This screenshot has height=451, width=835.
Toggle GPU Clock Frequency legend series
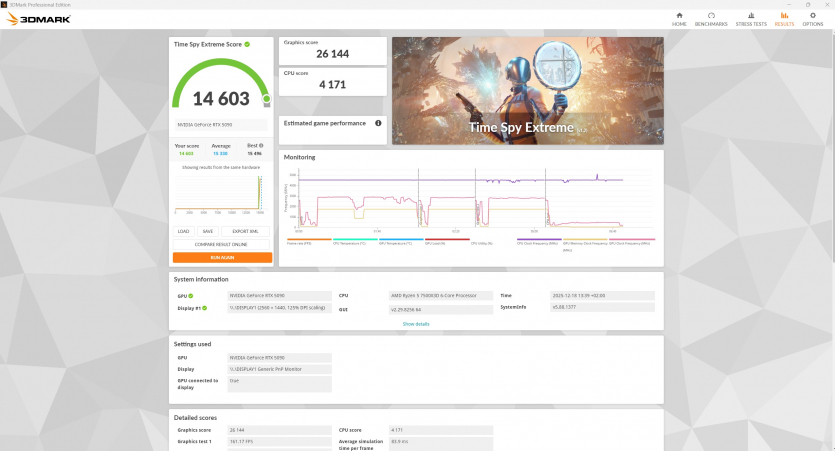tap(537, 242)
